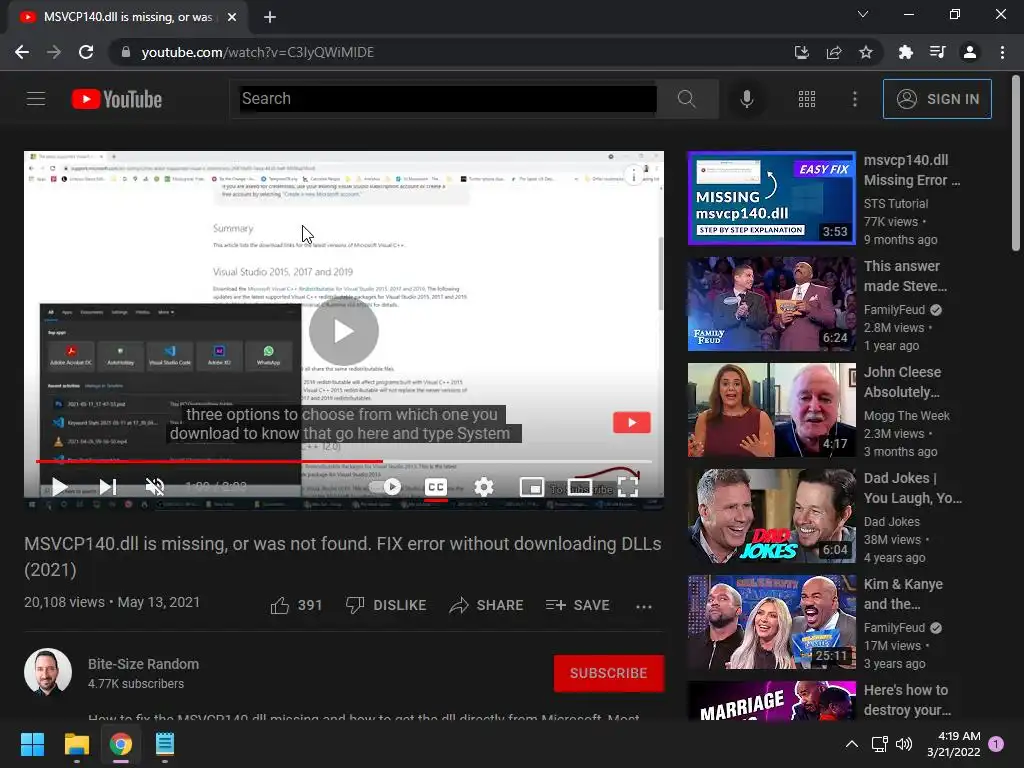Open Chrome profile icon
Screen dimensions: 1024x768
point(970,52)
